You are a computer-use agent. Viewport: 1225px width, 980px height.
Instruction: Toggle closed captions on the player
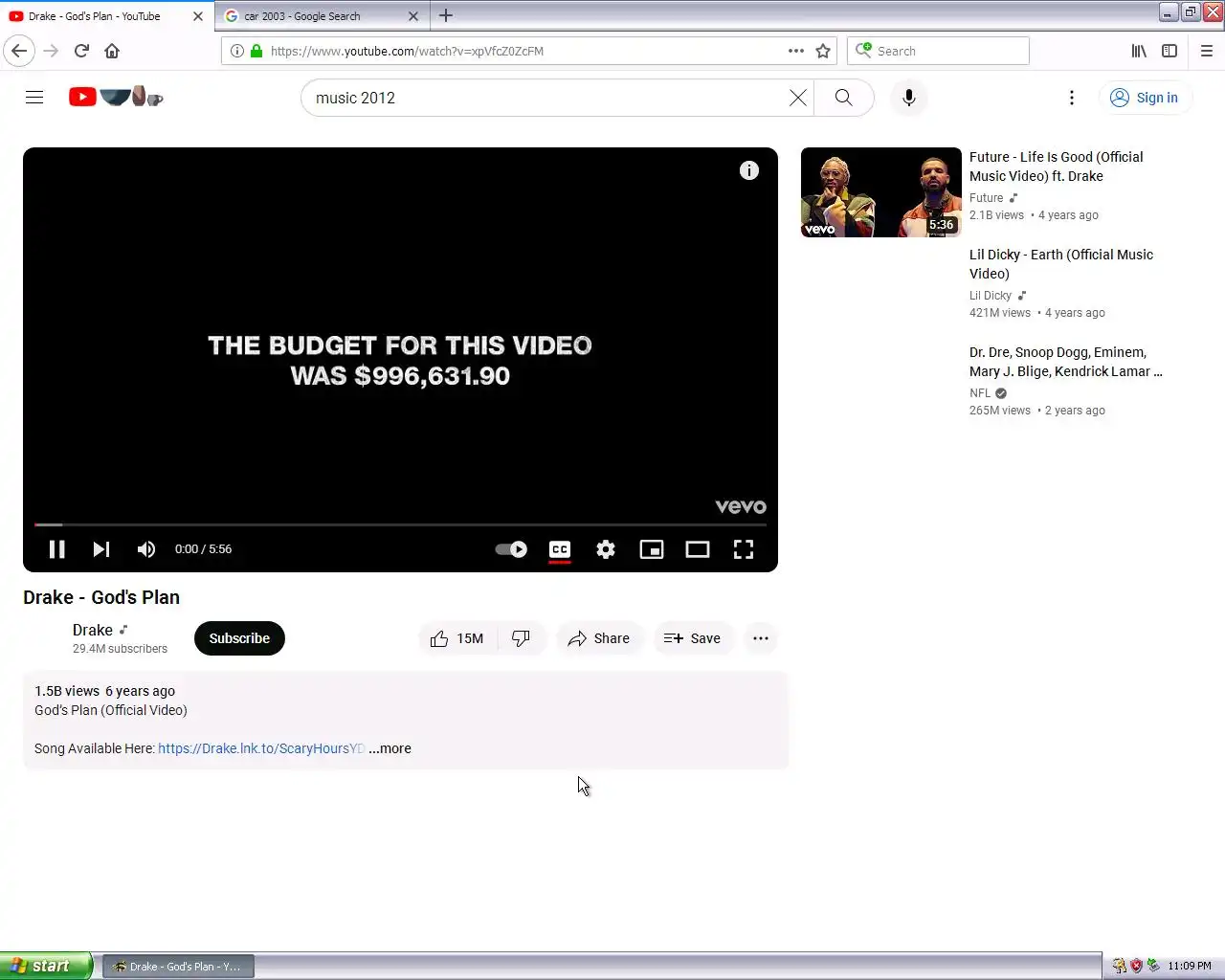point(560,549)
